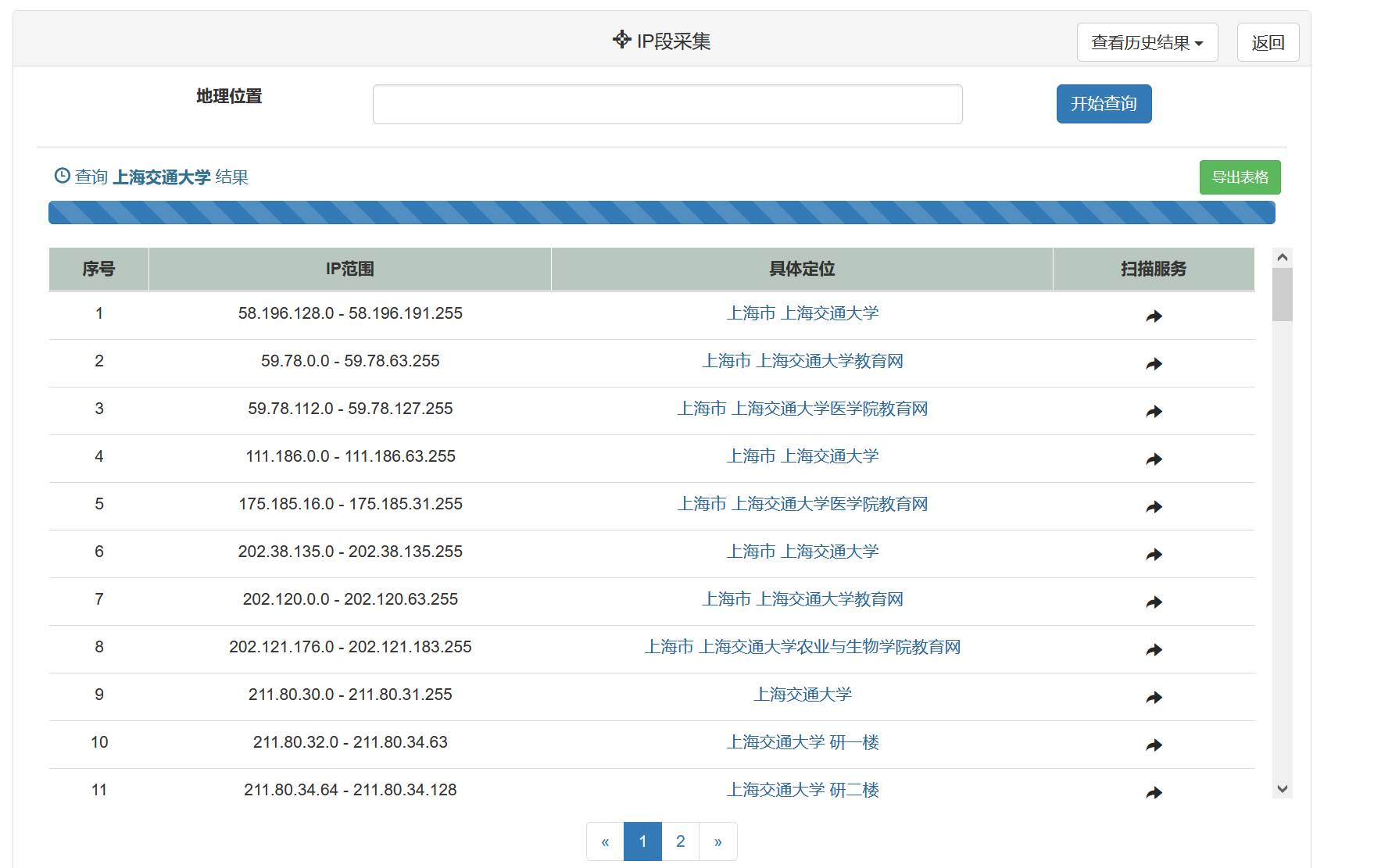
Task: Click the 返回 button
Action: (1268, 42)
